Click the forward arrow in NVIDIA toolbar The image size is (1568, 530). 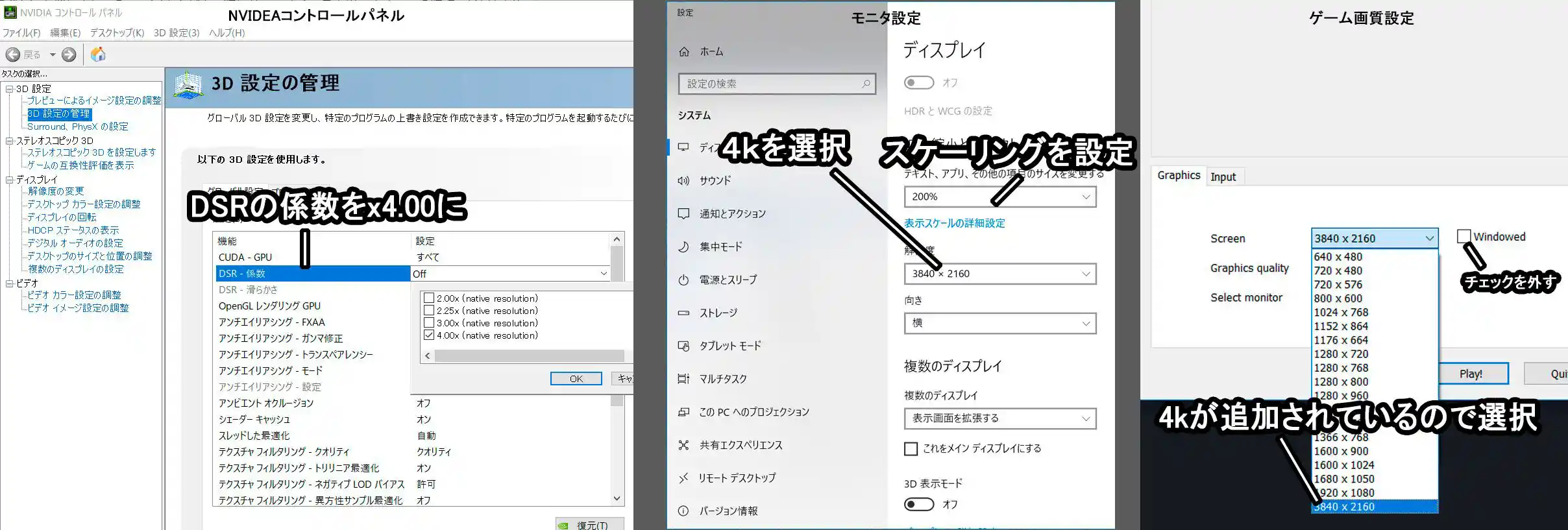tap(69, 54)
